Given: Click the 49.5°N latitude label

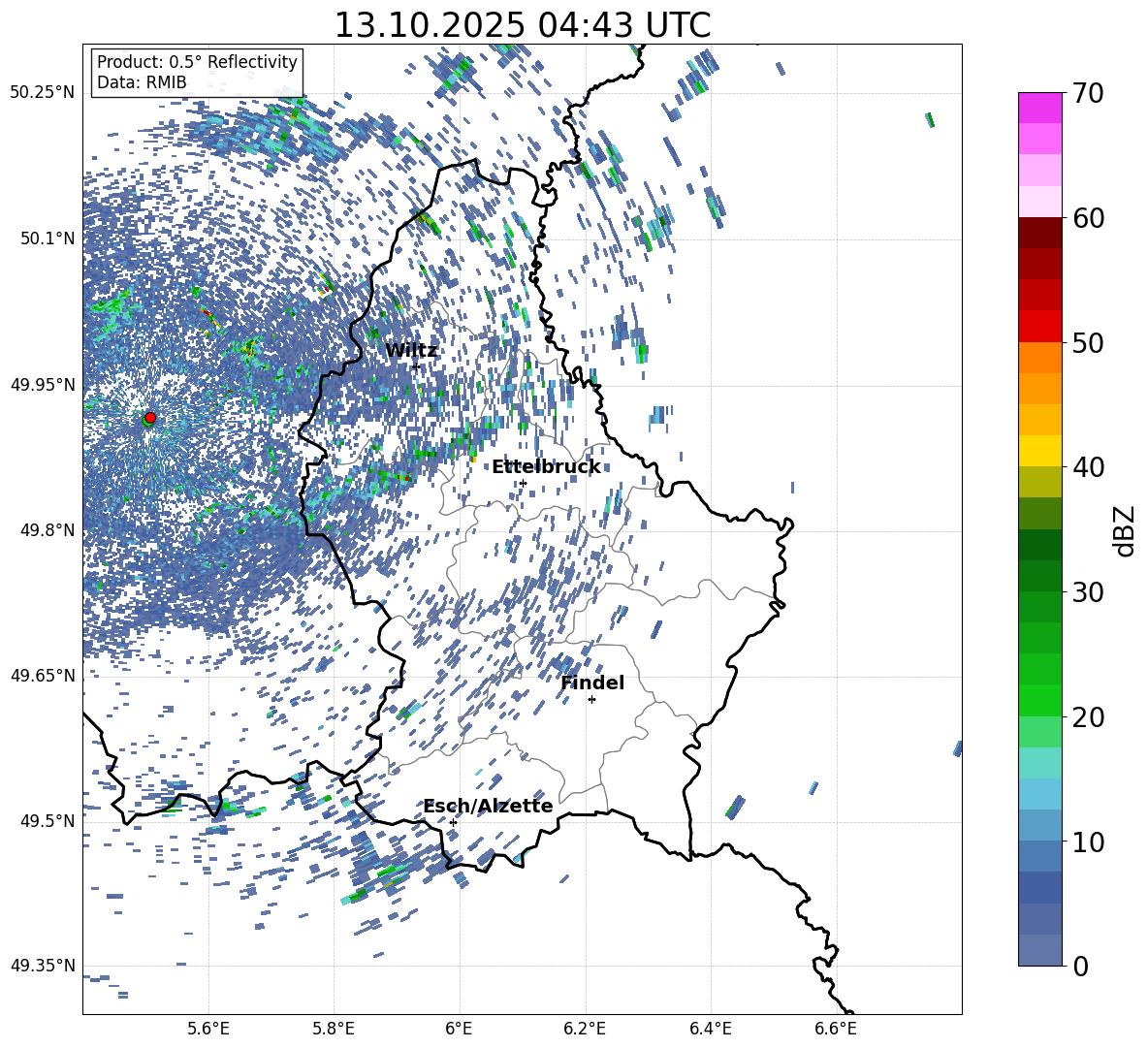Looking at the screenshot, I should (x=48, y=821).
